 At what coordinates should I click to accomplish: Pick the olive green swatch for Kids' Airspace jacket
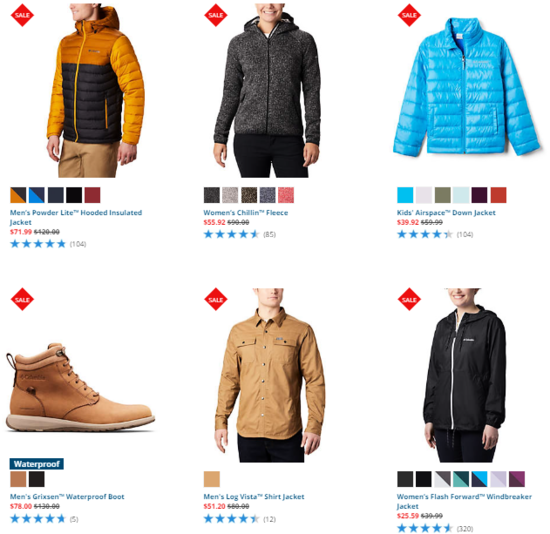tap(442, 195)
